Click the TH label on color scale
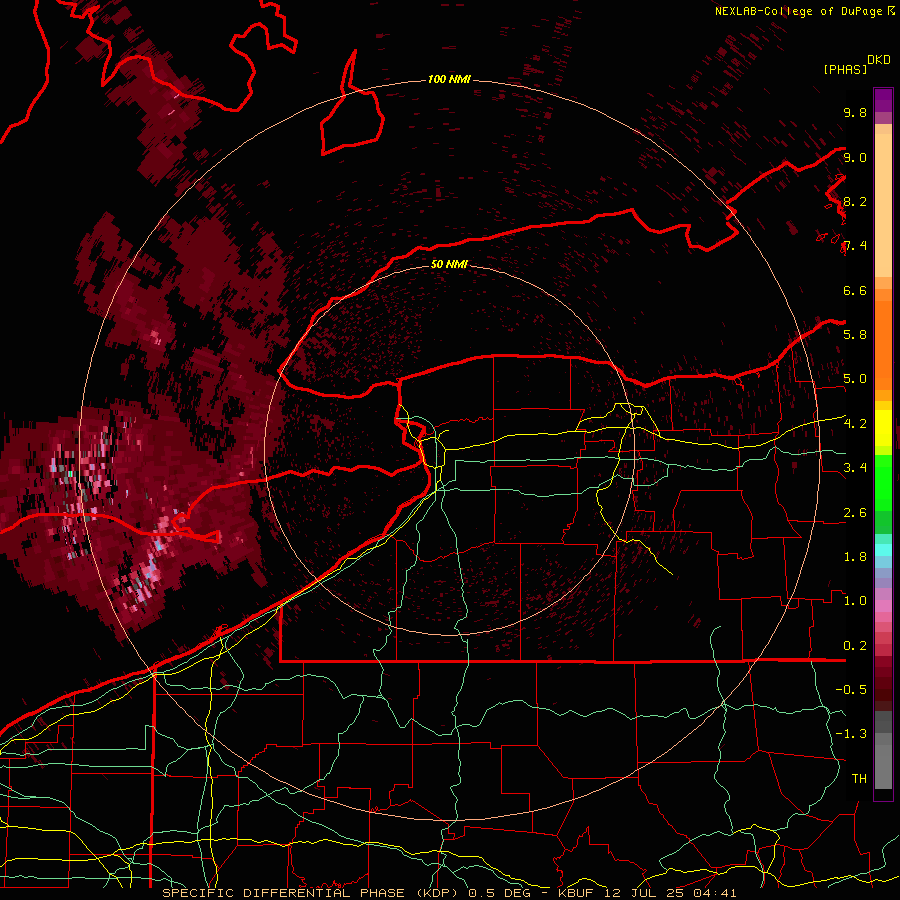Viewport: 900px width, 900px height. [859, 779]
